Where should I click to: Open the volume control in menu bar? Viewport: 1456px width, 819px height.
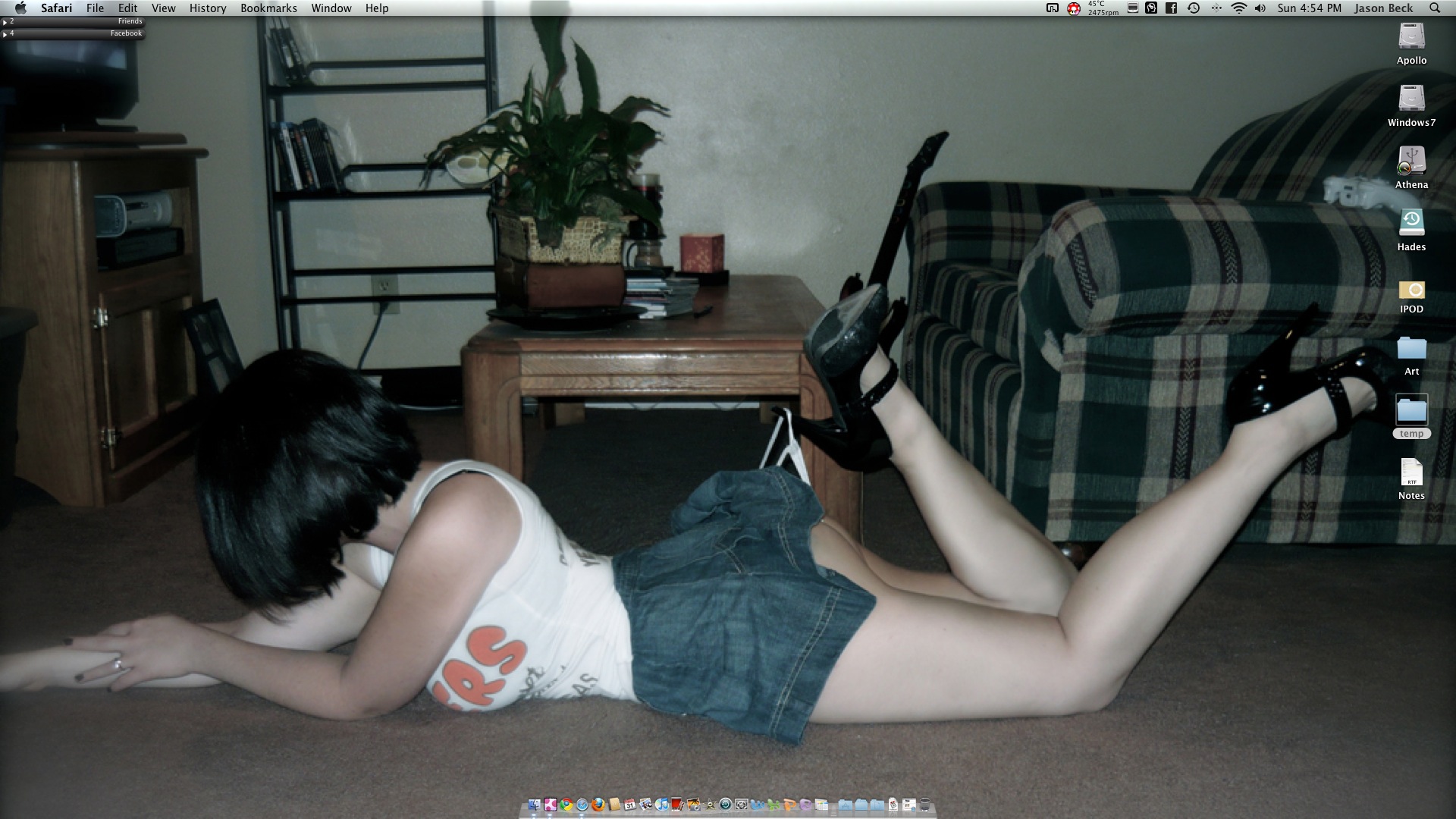(x=1260, y=8)
